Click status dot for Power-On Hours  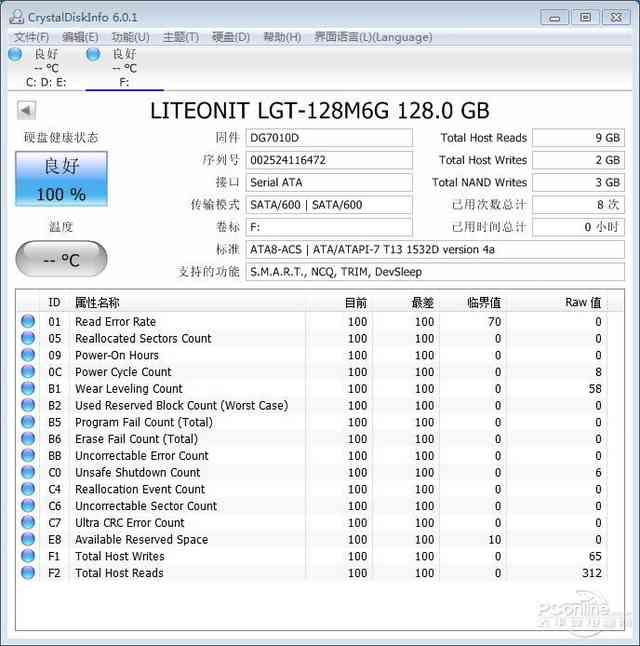pos(28,355)
